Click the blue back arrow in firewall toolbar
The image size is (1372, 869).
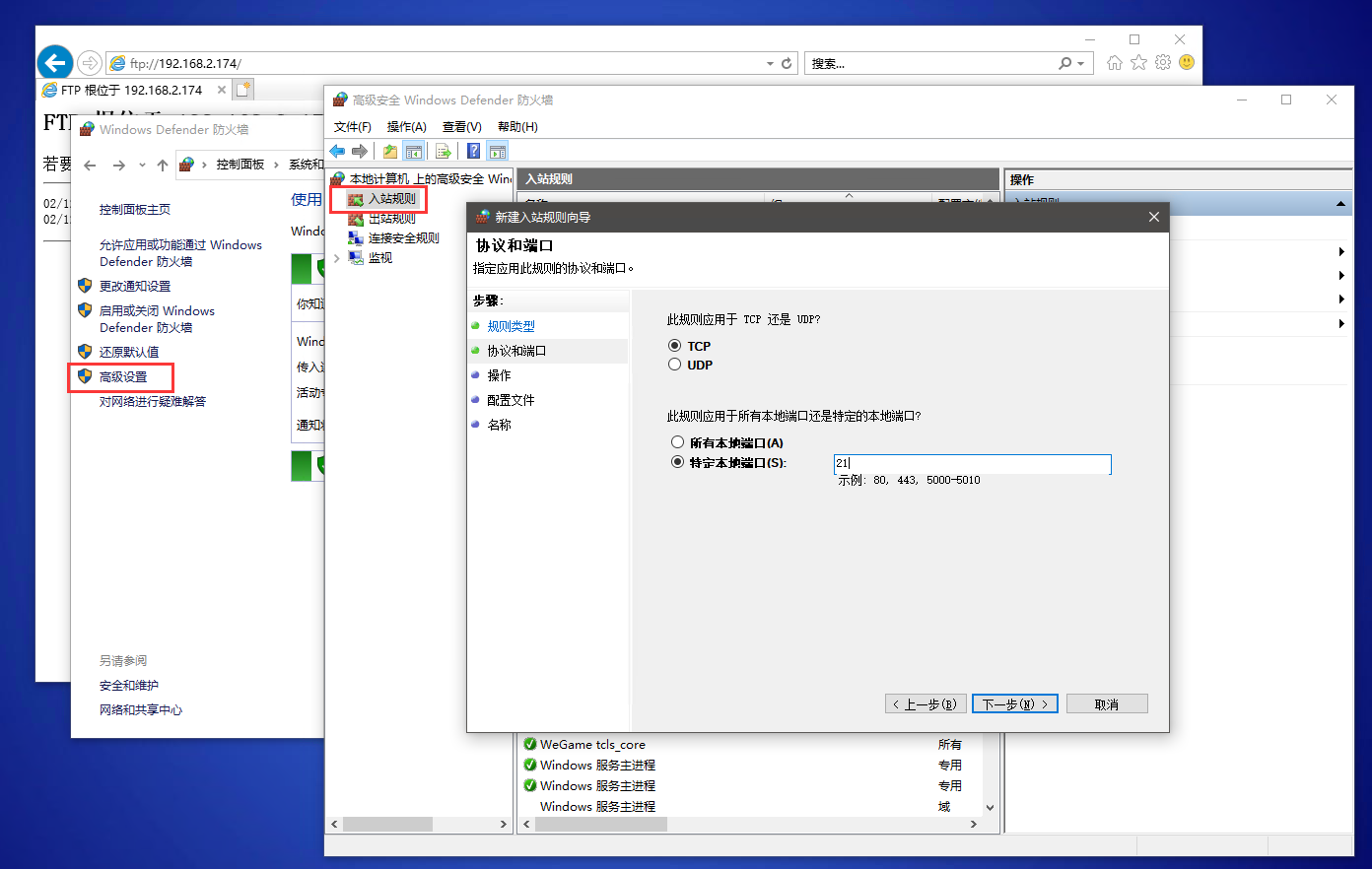[x=338, y=151]
